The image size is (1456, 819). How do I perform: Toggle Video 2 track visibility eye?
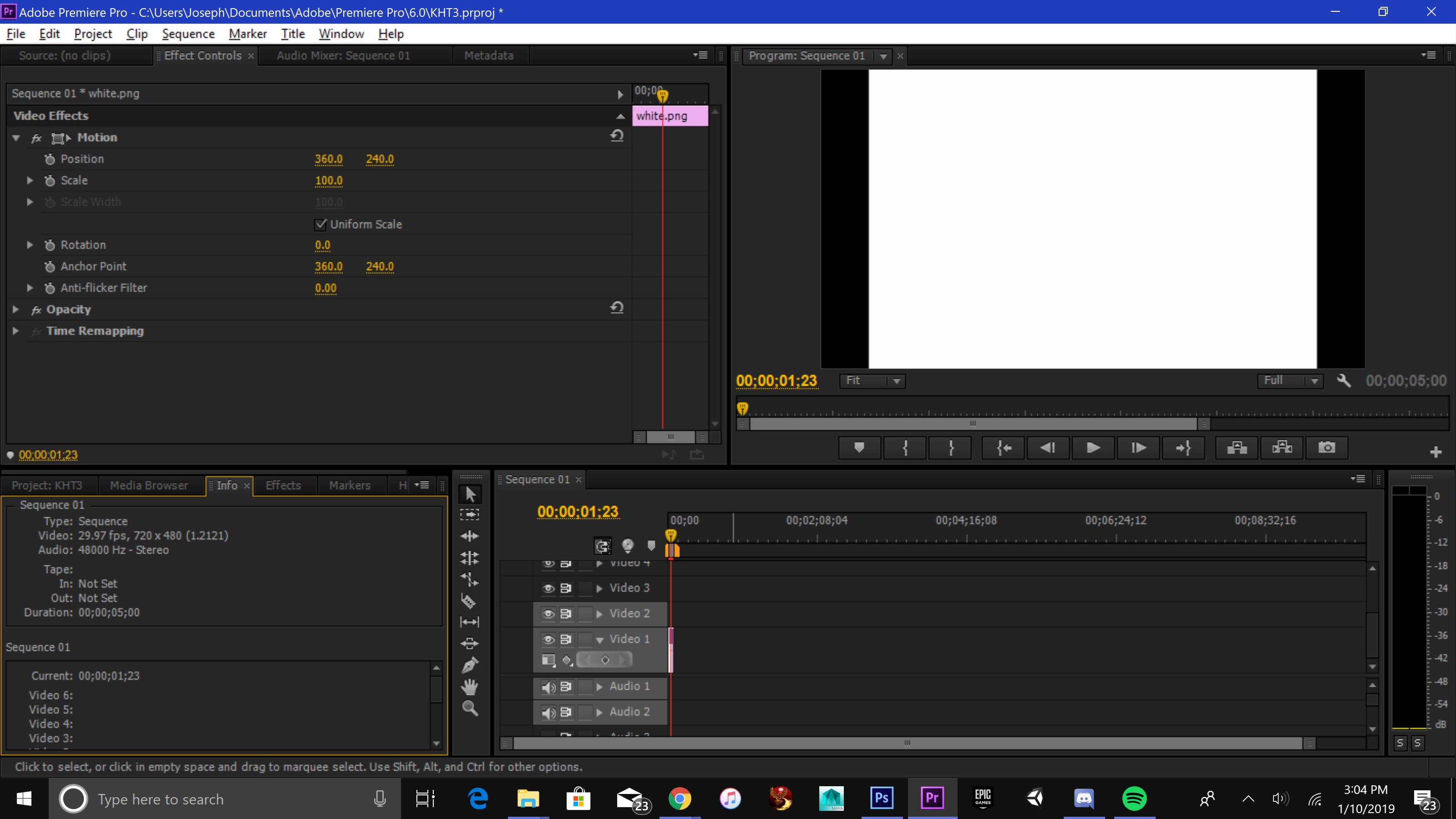[548, 614]
